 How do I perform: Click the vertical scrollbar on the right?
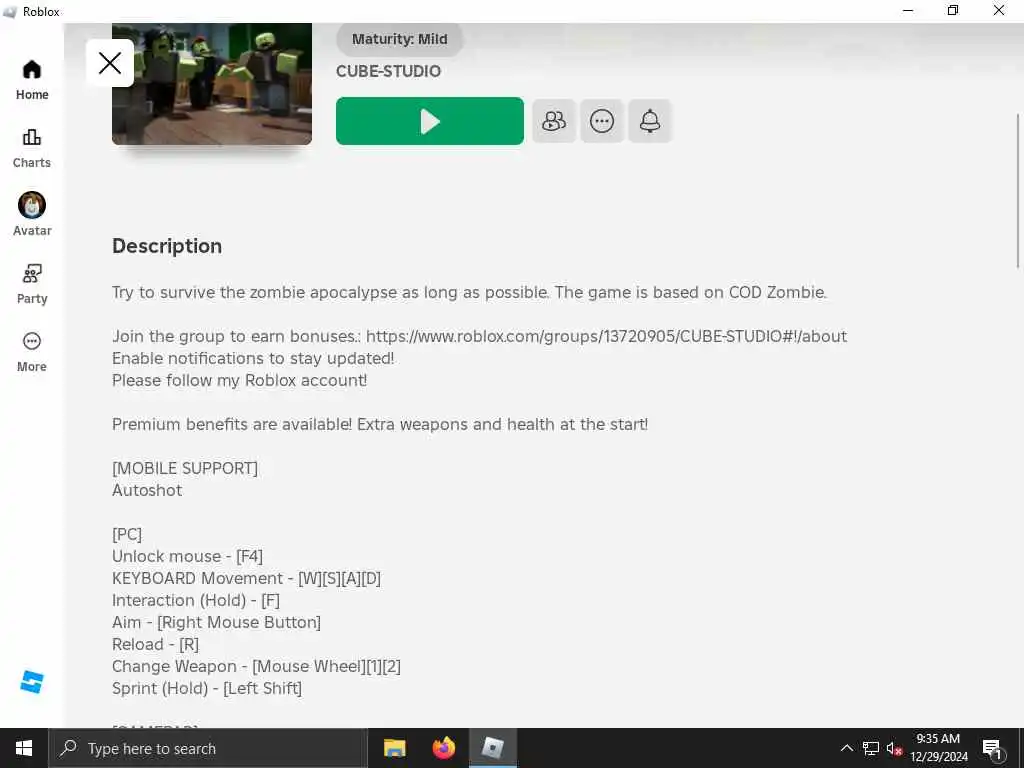1017,191
